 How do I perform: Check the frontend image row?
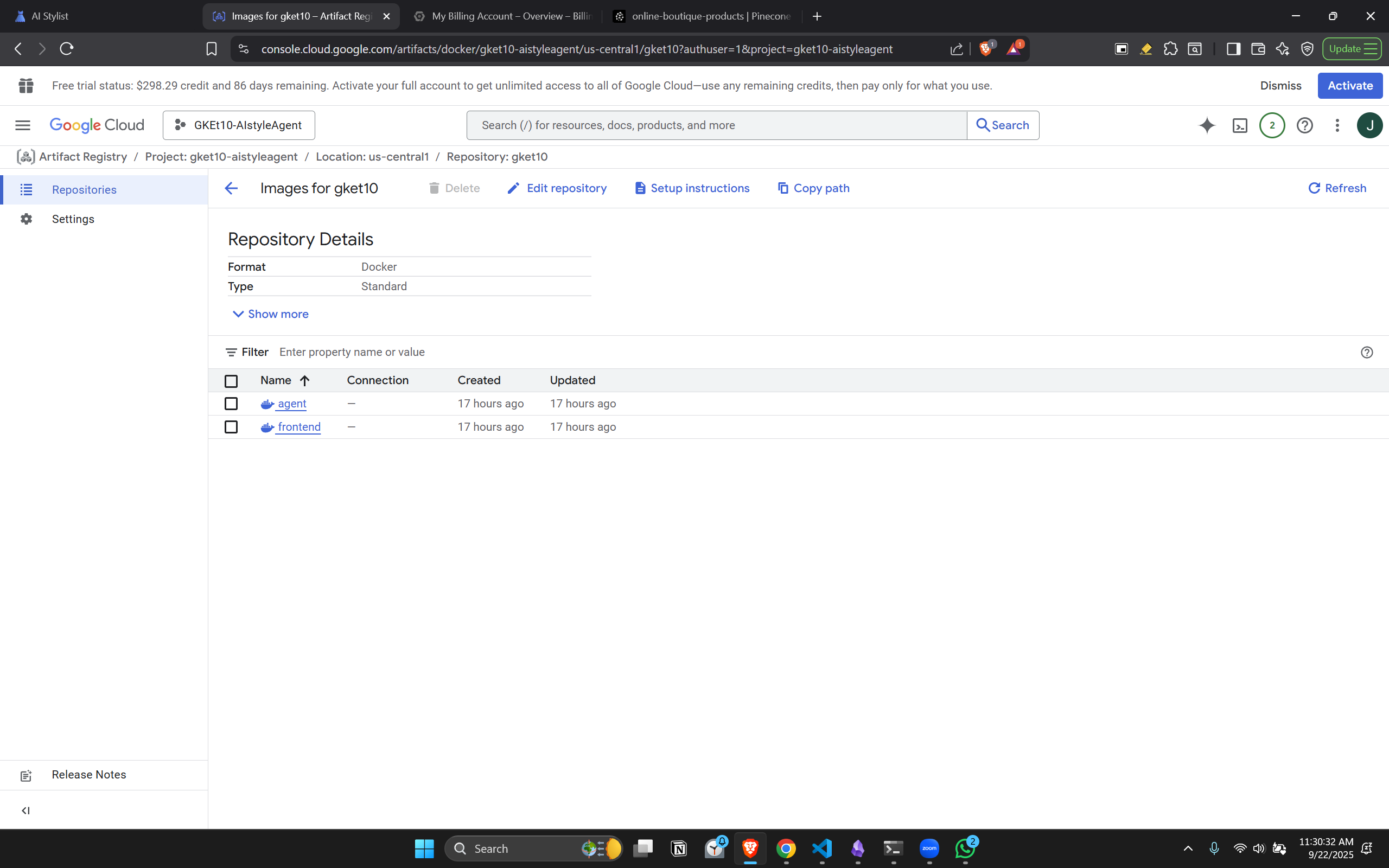click(231, 426)
